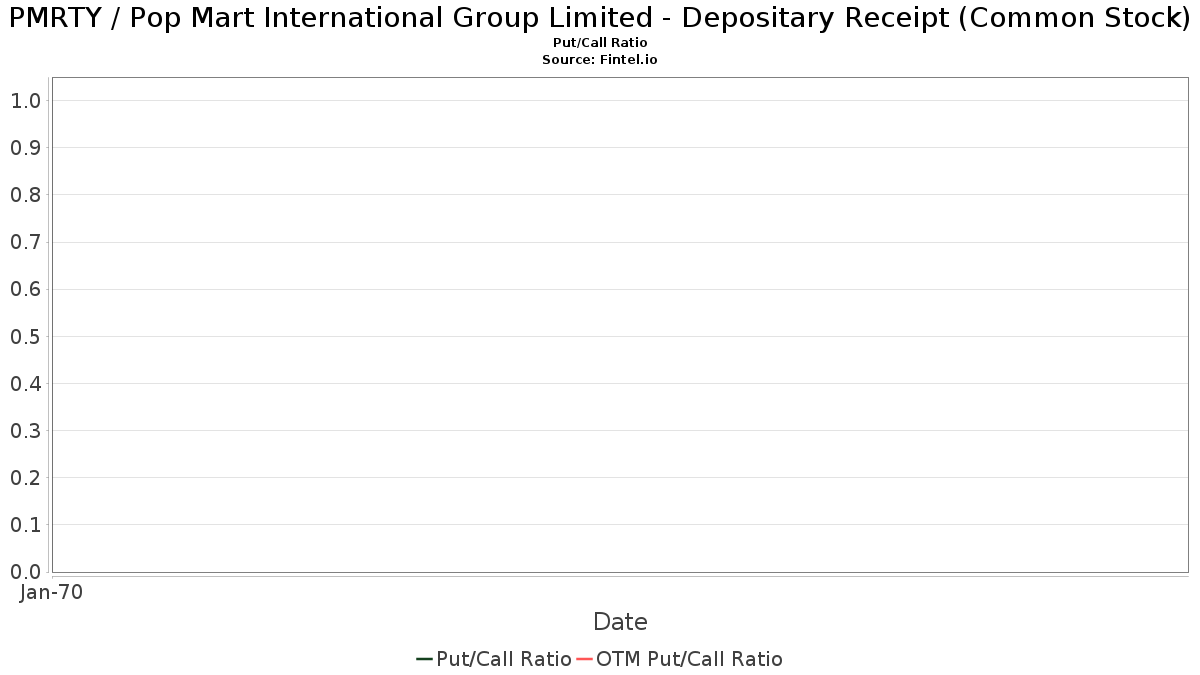Toggle the Put/Call Ratio legend series
The image size is (1200, 675).
(x=503, y=659)
